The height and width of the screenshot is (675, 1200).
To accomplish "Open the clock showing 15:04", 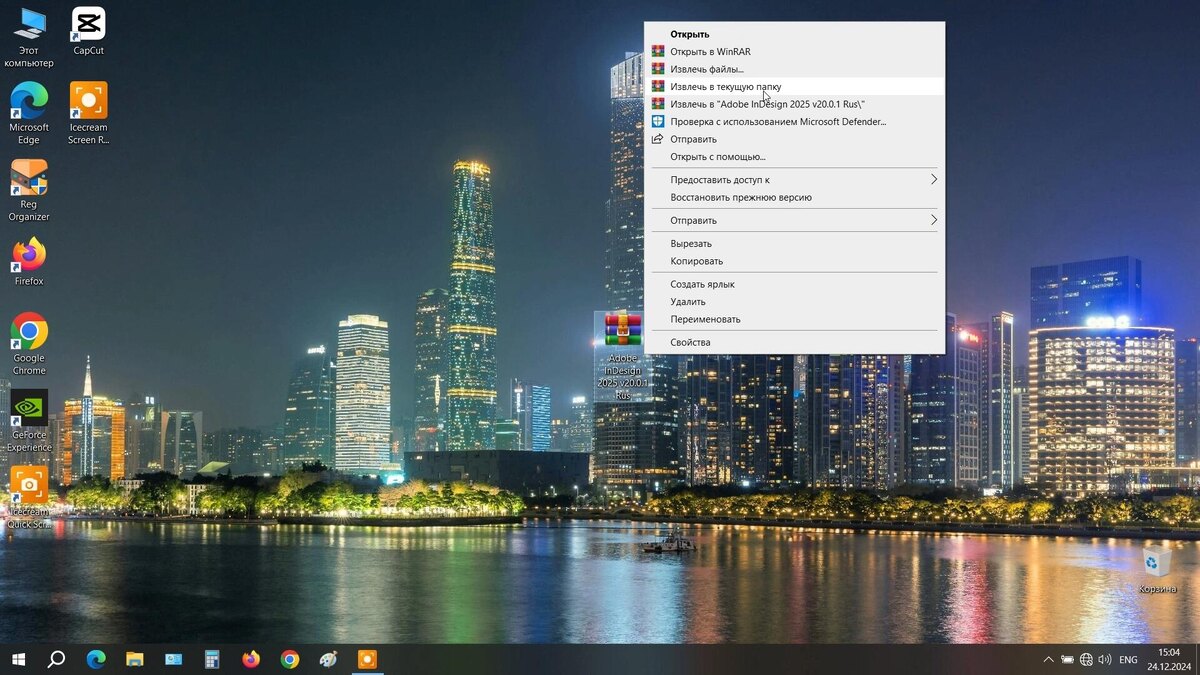I will click(x=1168, y=659).
